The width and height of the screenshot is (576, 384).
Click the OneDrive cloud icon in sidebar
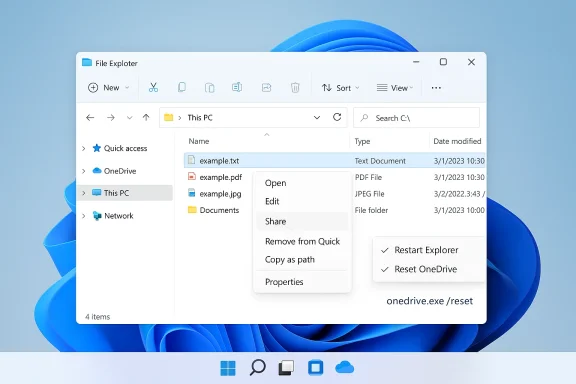tap(97, 171)
